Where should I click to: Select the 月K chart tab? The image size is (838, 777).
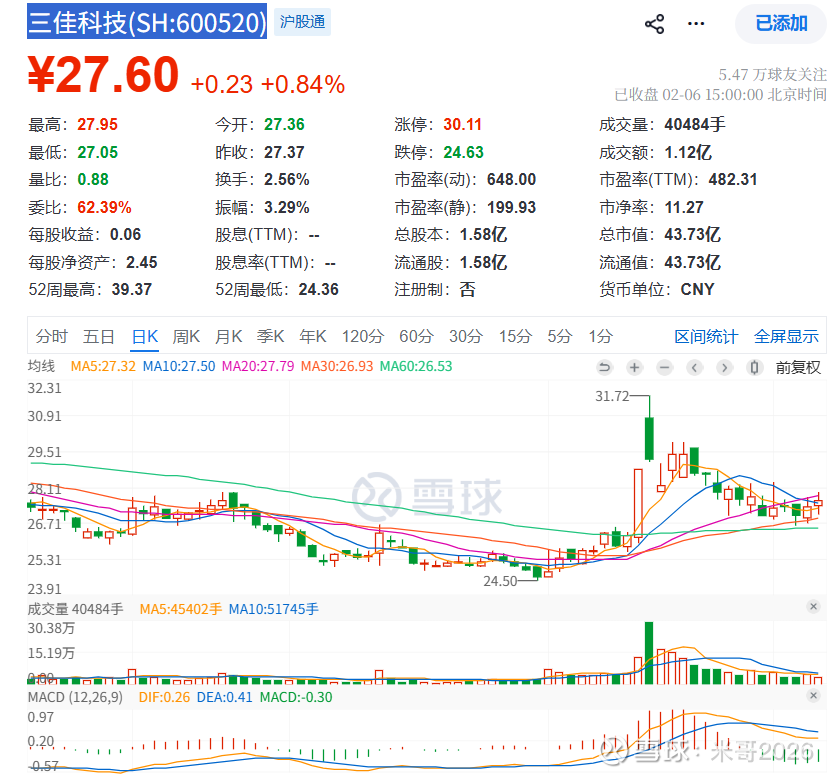228,337
